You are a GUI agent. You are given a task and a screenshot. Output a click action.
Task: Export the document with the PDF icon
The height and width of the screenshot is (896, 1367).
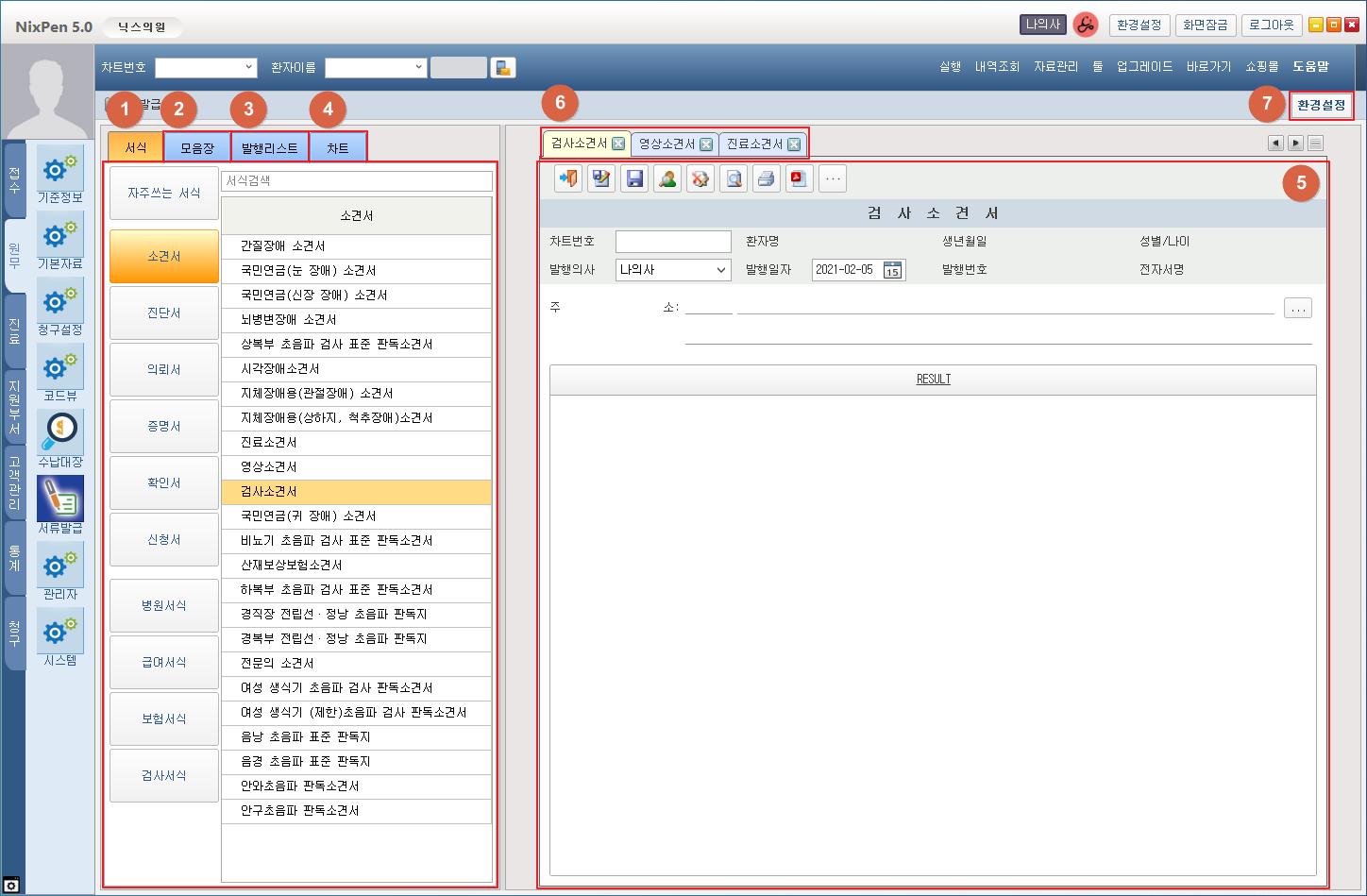pos(800,178)
